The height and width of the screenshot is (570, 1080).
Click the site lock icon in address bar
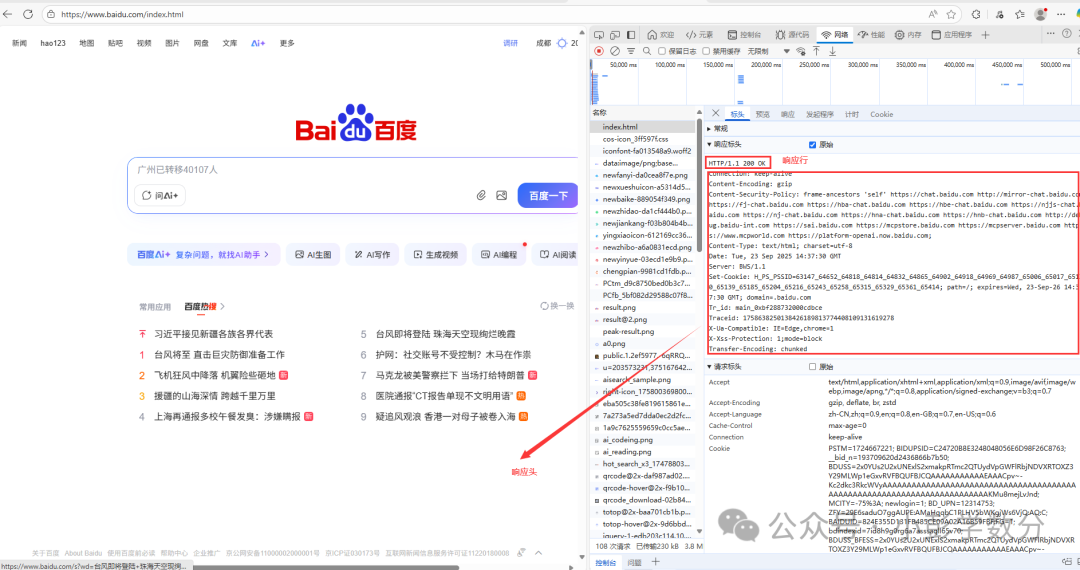tap(51, 14)
